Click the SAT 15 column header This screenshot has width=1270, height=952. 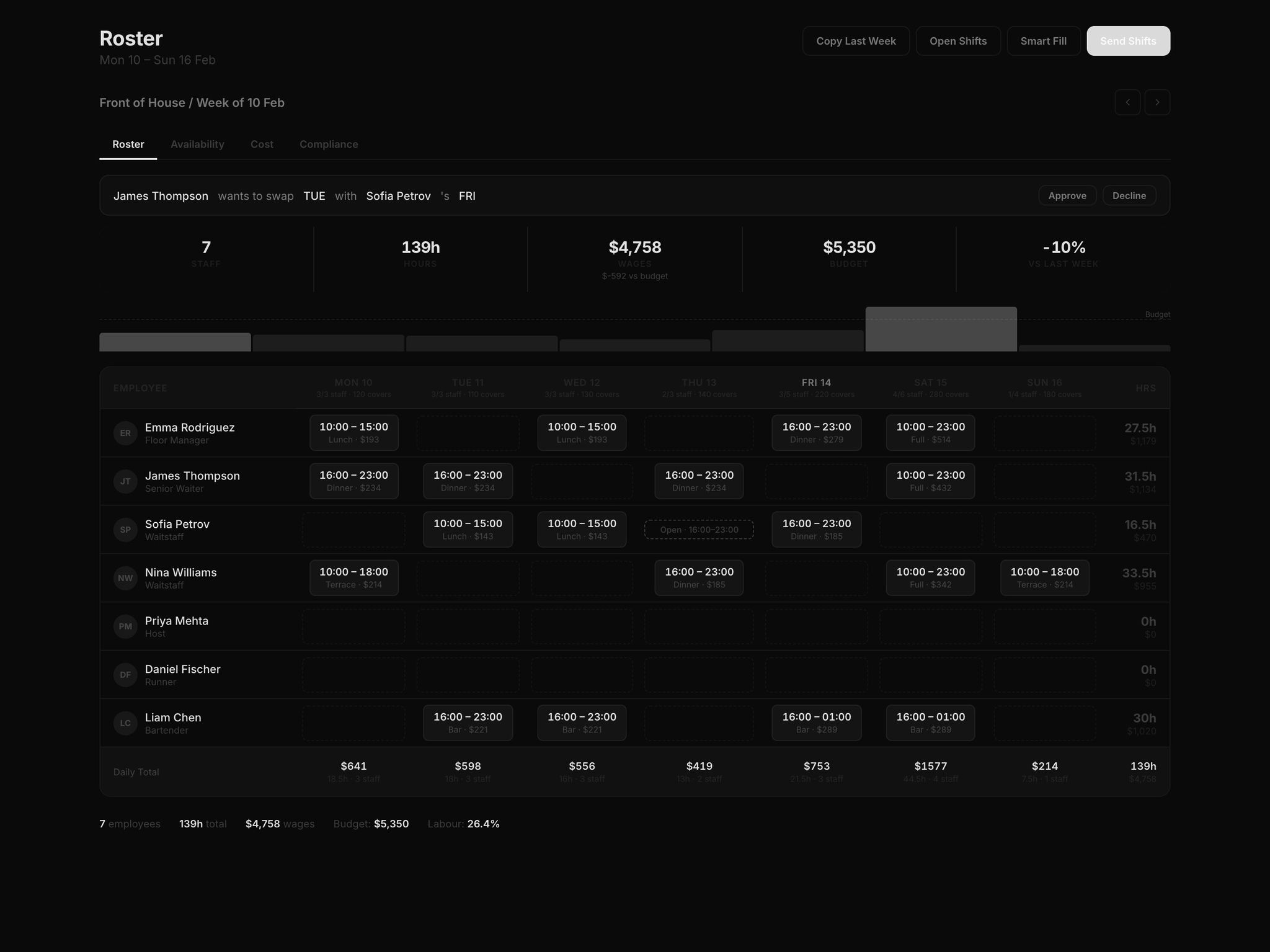(x=930, y=388)
